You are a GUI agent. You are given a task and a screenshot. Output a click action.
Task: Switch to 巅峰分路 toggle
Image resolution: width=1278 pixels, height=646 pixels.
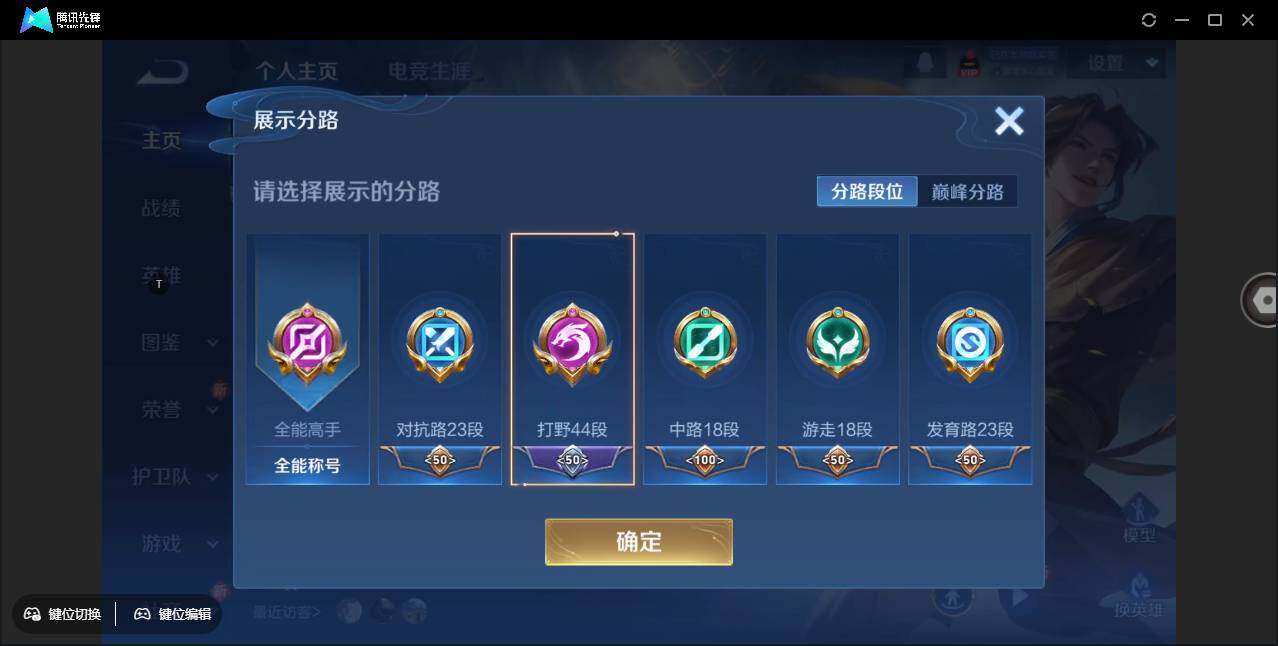pos(967,191)
